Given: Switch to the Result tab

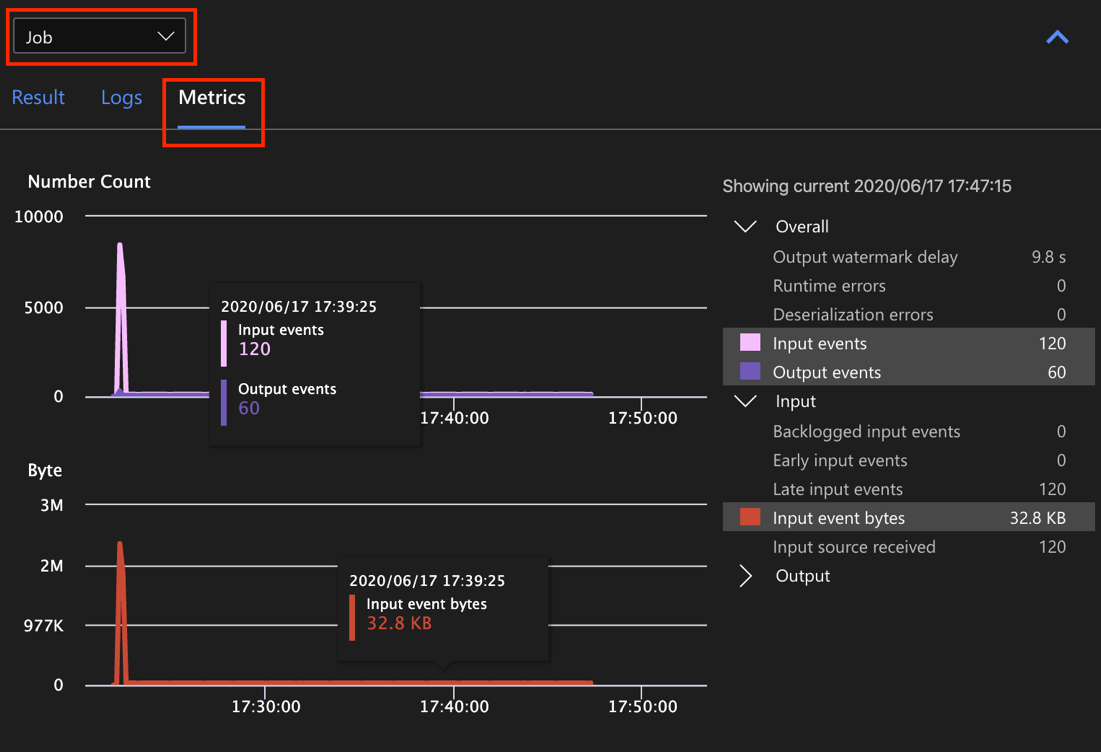Looking at the screenshot, I should coord(38,97).
